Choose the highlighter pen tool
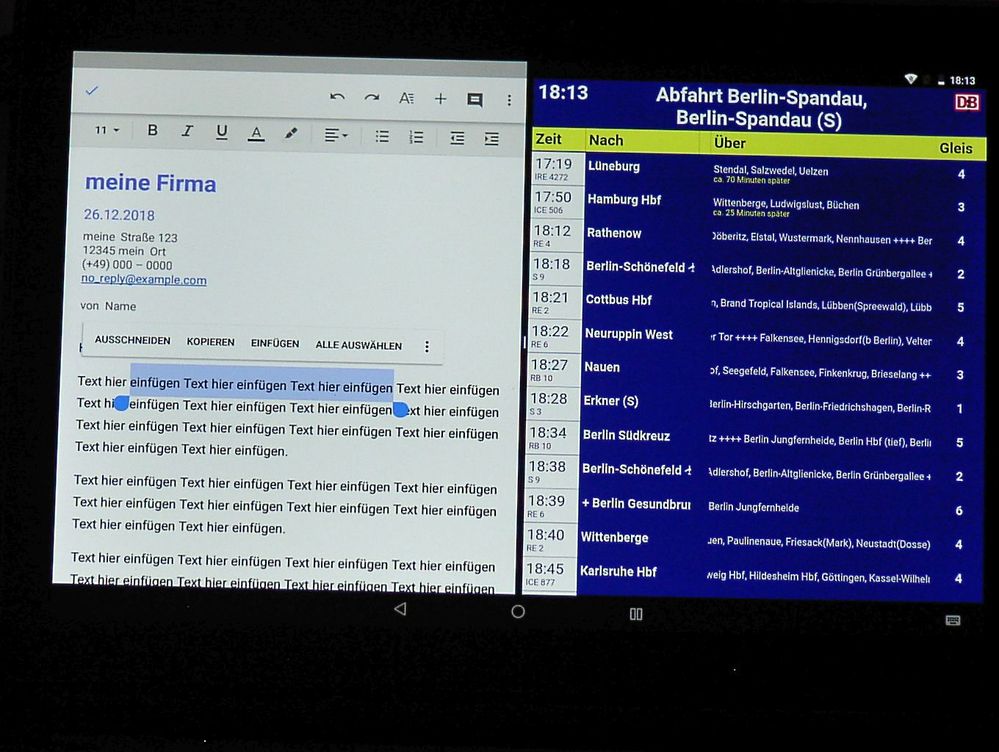 pos(291,133)
